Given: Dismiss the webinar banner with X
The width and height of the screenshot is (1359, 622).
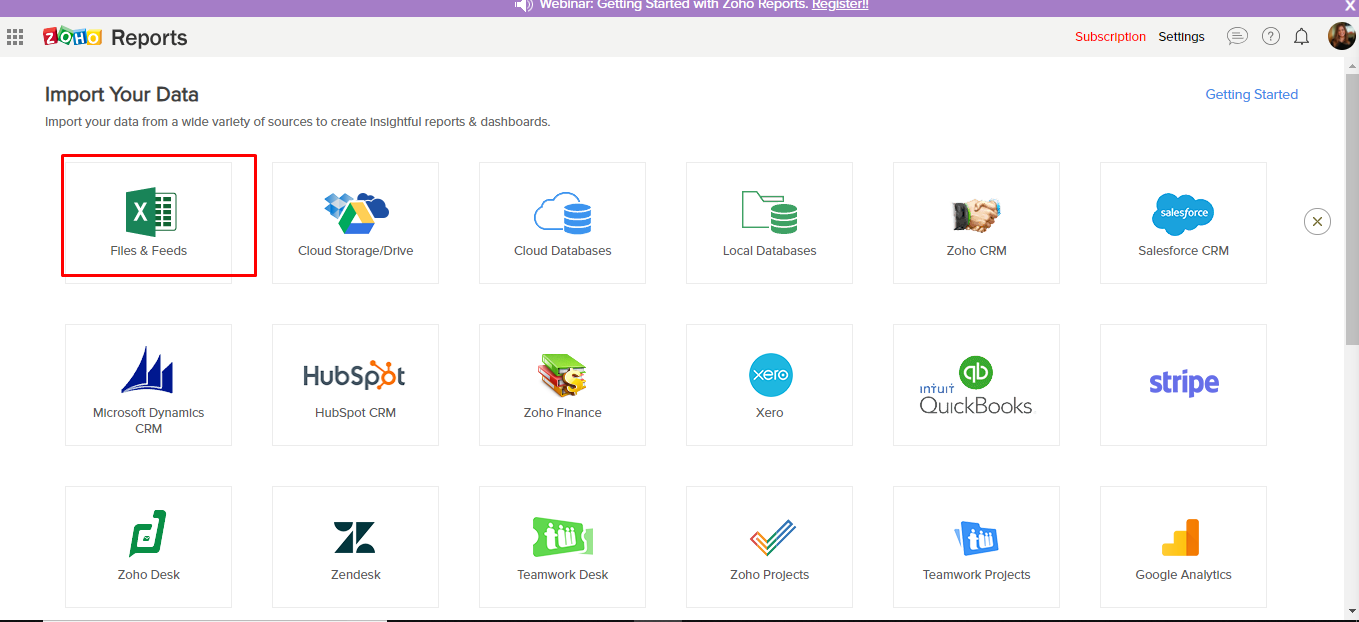Looking at the screenshot, I should pos(1349,6).
